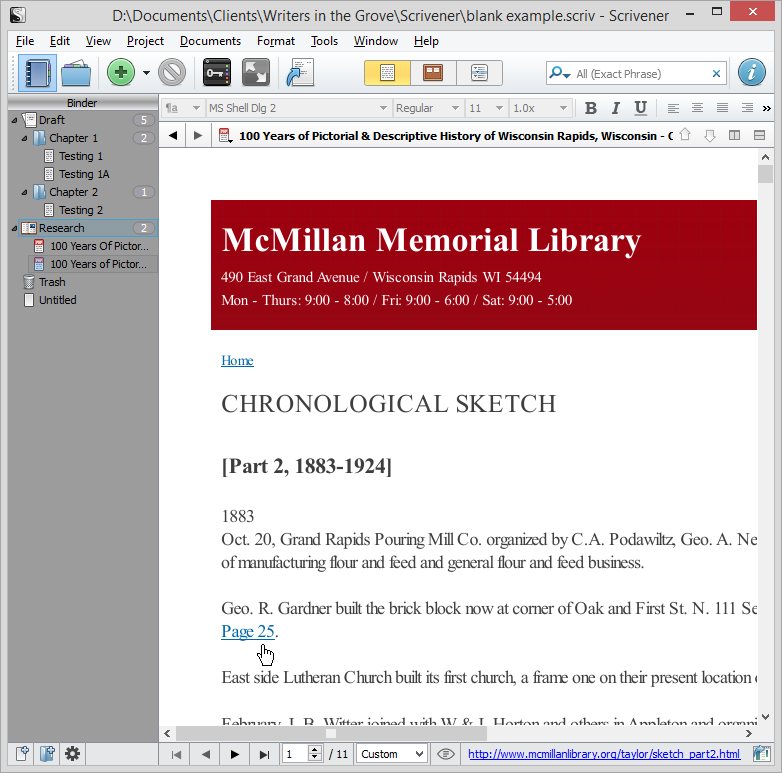
Task: Open Keywords panel with key icon
Action: (x=216, y=73)
